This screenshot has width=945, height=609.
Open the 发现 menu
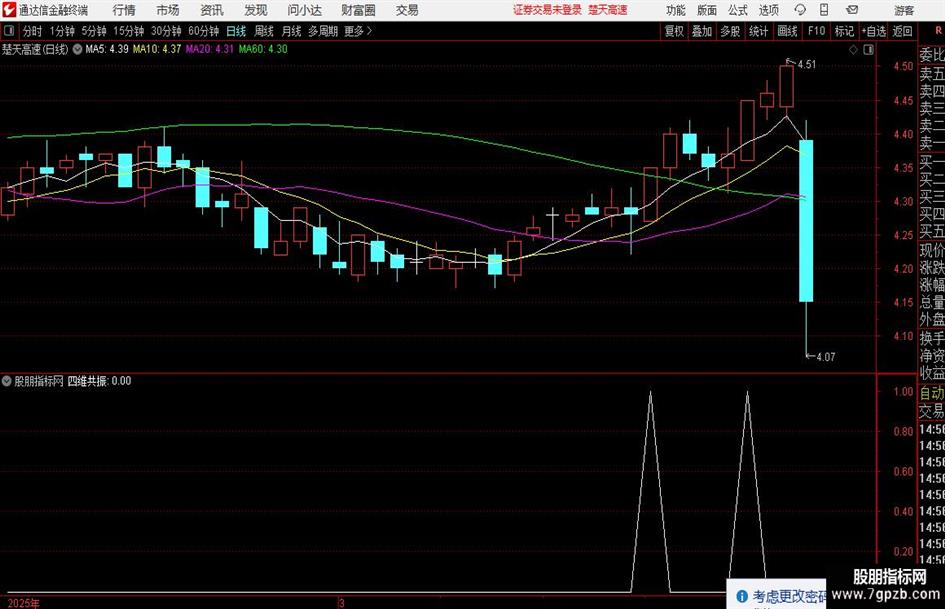point(256,10)
